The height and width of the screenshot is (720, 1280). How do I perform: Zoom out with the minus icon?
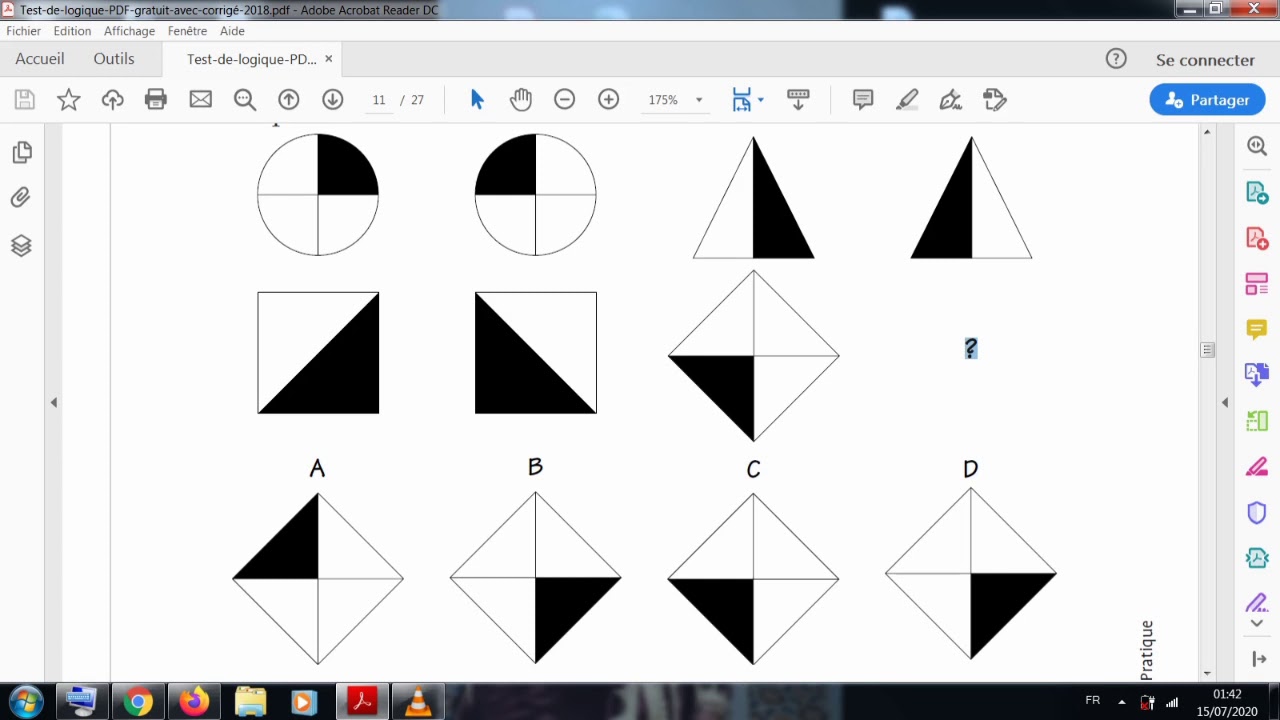[565, 100]
